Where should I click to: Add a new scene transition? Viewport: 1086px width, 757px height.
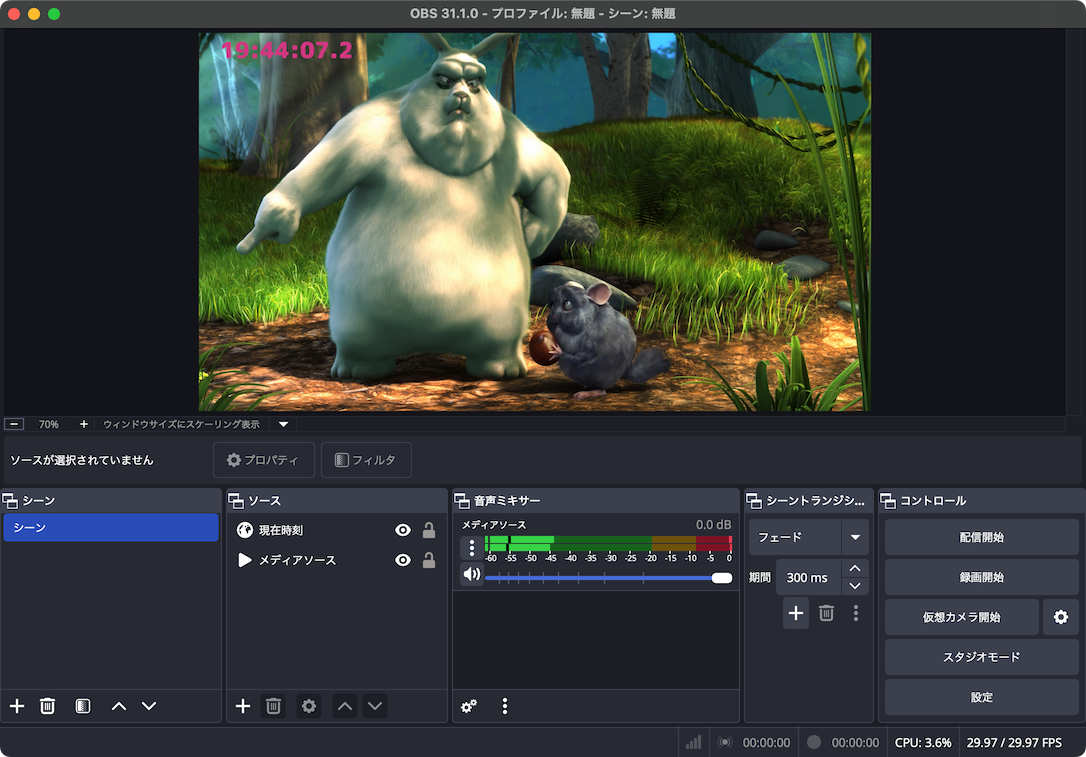click(x=796, y=613)
